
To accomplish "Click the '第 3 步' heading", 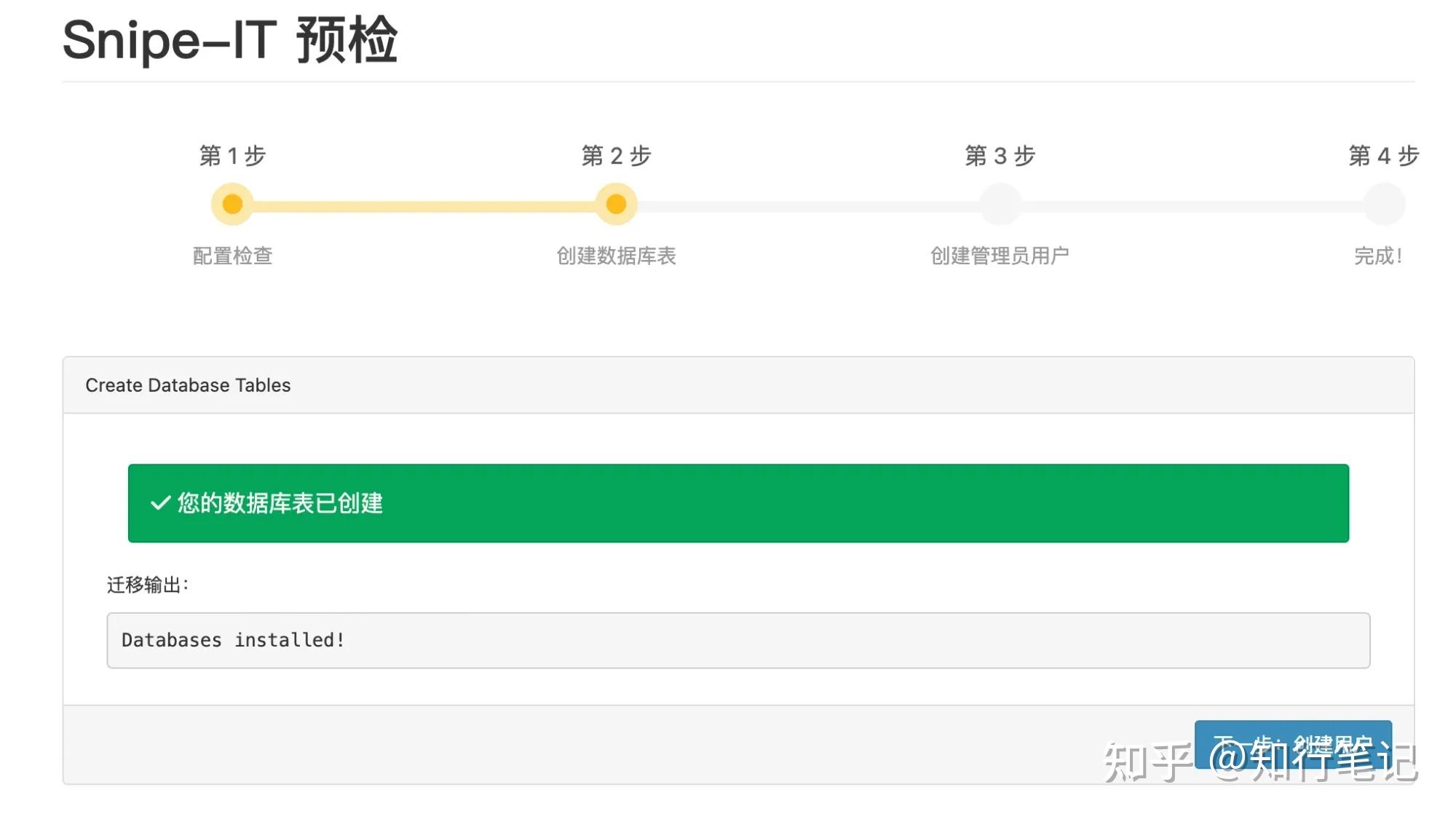I will click(x=1000, y=156).
